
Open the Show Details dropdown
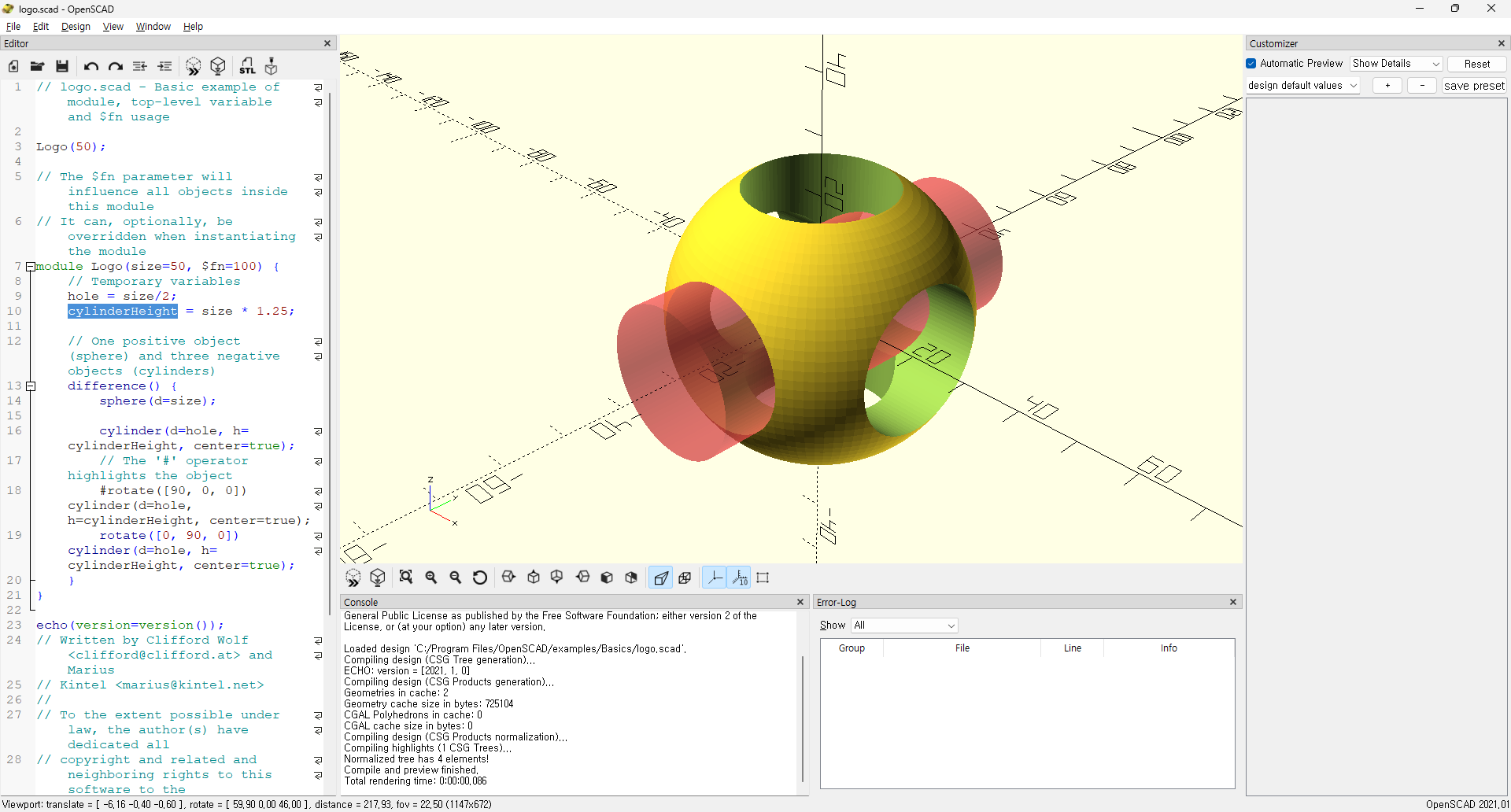[1396, 64]
